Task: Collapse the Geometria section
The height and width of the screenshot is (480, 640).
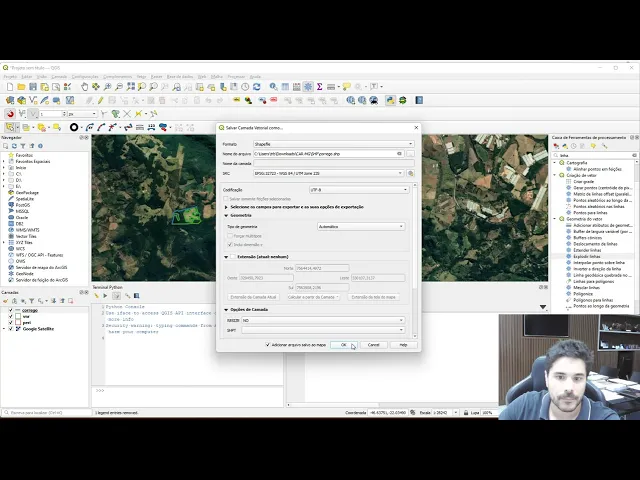Action: point(226,216)
